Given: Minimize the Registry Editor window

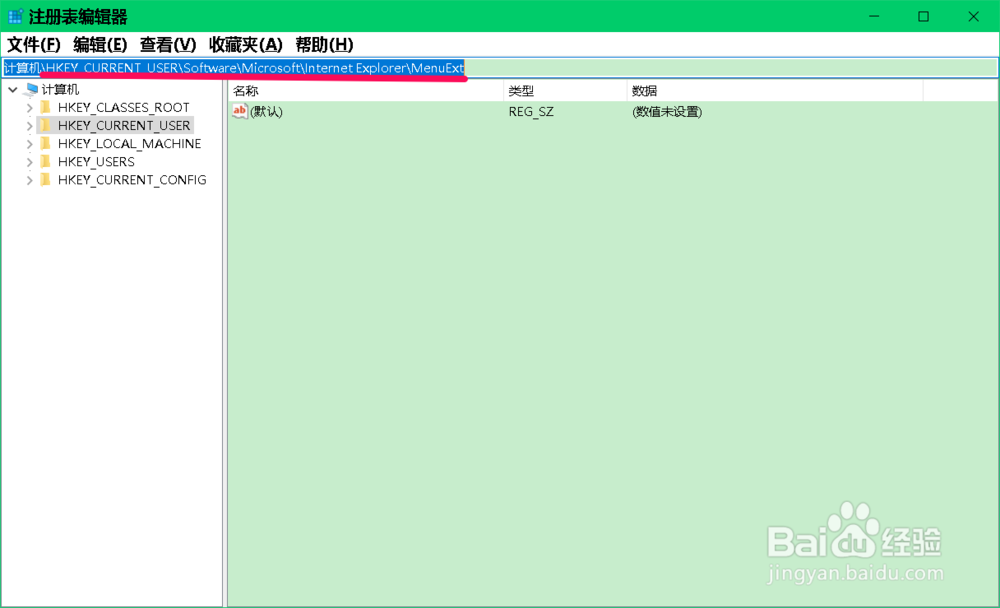Looking at the screenshot, I should 874,16.
